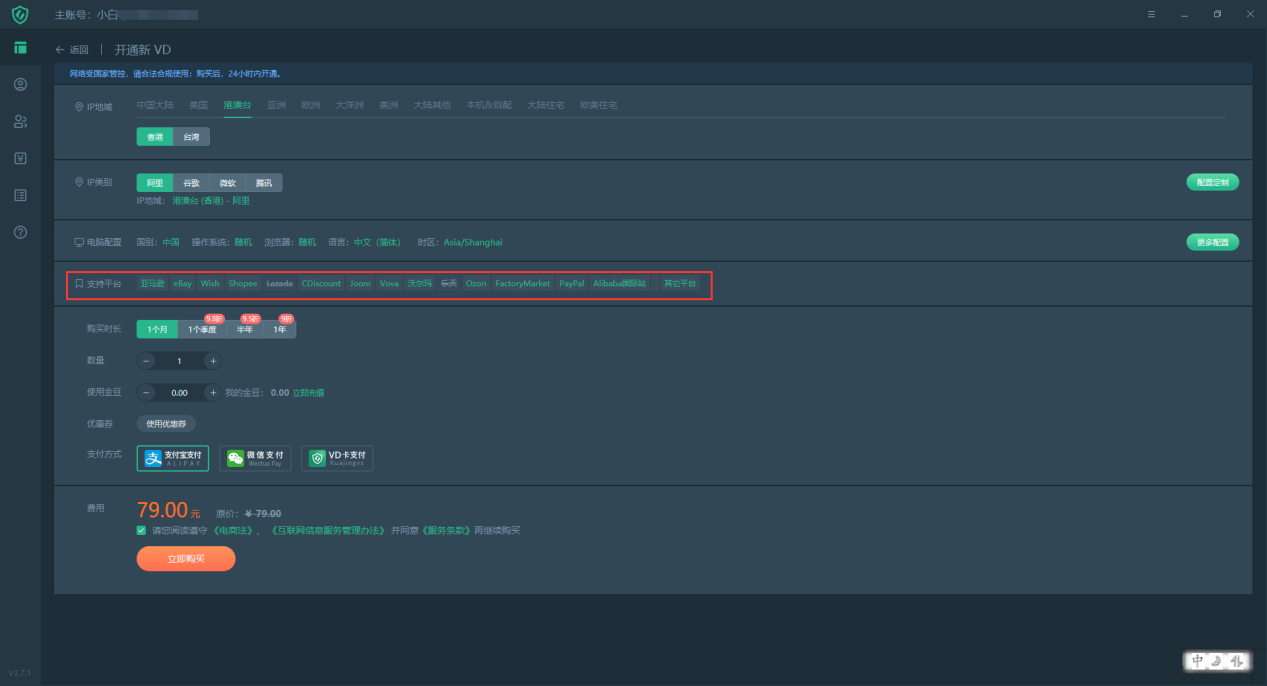Select 微软 IP category
Viewport: 1267px width, 686px height.
pos(228,183)
